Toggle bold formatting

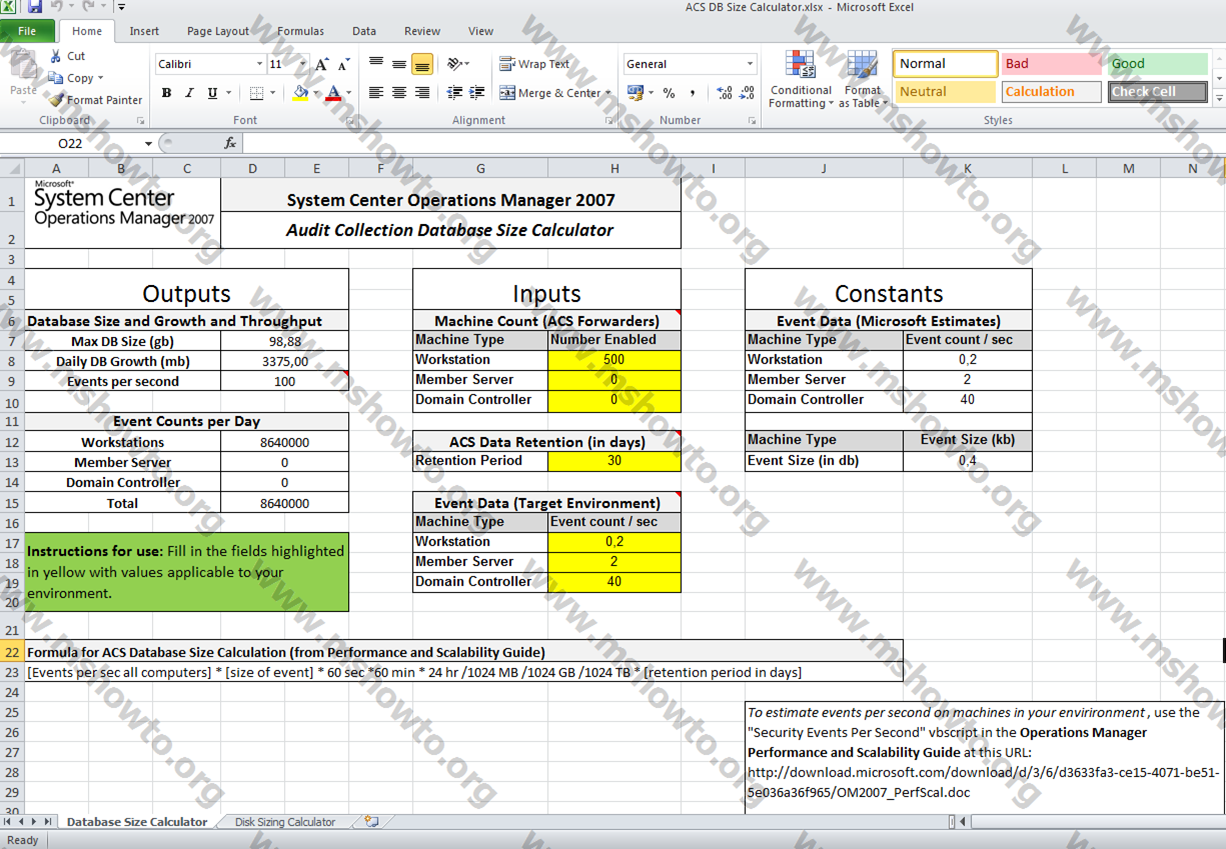coord(166,93)
